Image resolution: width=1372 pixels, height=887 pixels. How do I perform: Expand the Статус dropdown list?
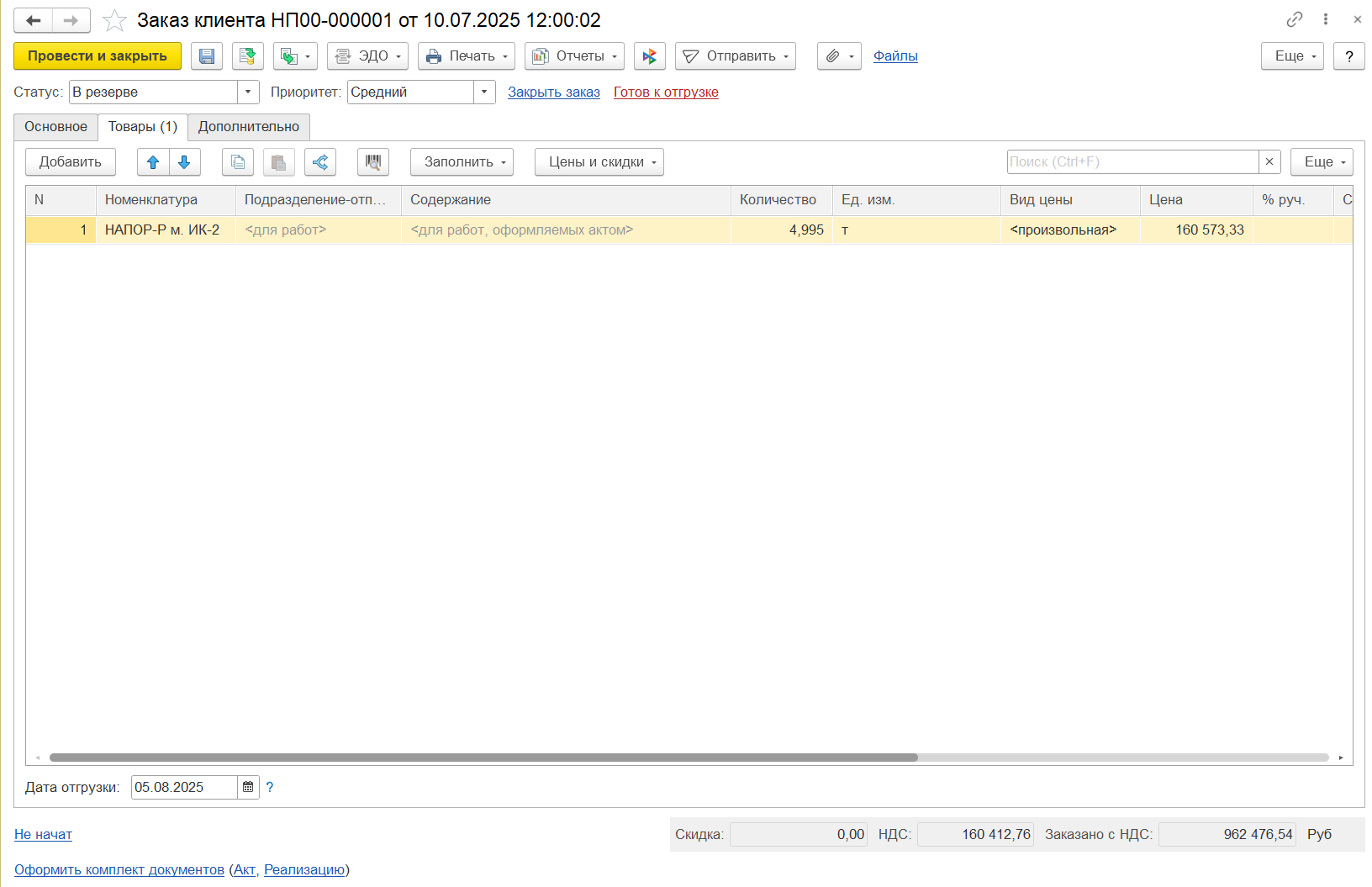tap(248, 92)
